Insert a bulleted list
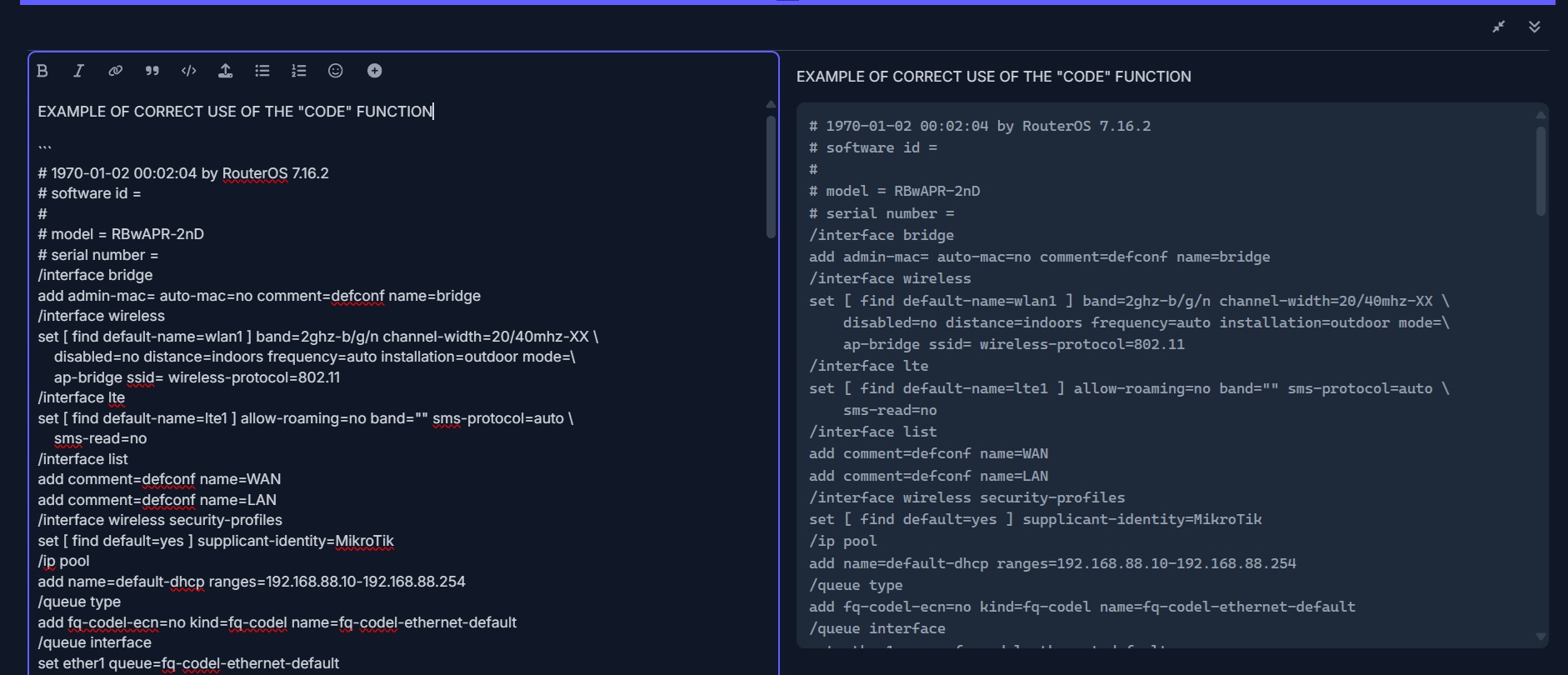This screenshot has width=1568, height=675. [x=262, y=71]
